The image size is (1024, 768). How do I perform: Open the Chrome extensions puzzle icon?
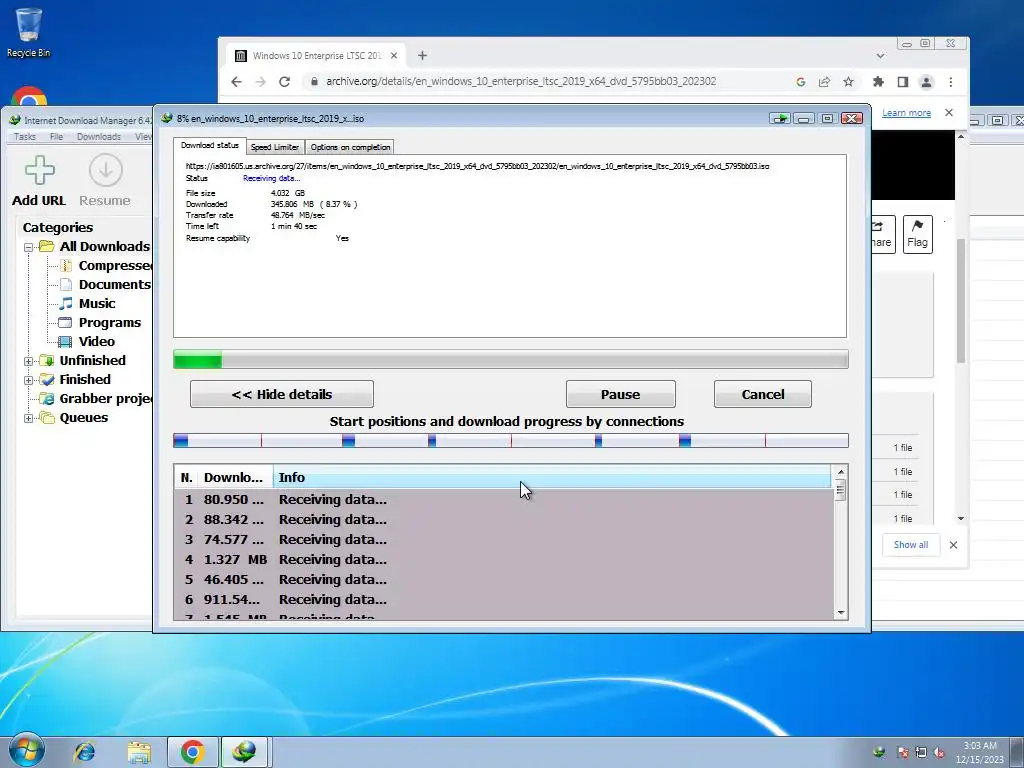pos(878,82)
